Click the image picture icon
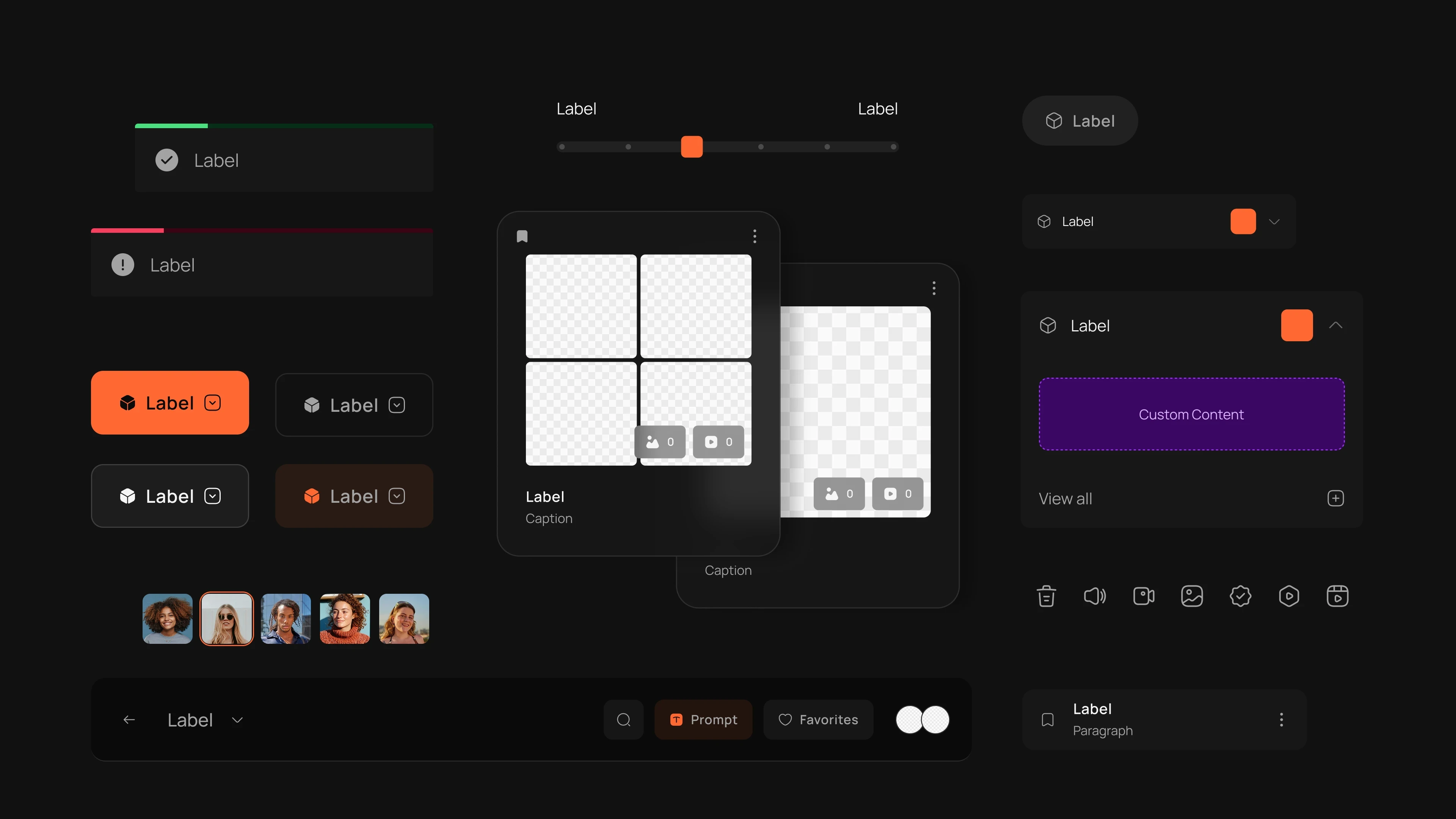This screenshot has height=819, width=1456. point(1192,596)
